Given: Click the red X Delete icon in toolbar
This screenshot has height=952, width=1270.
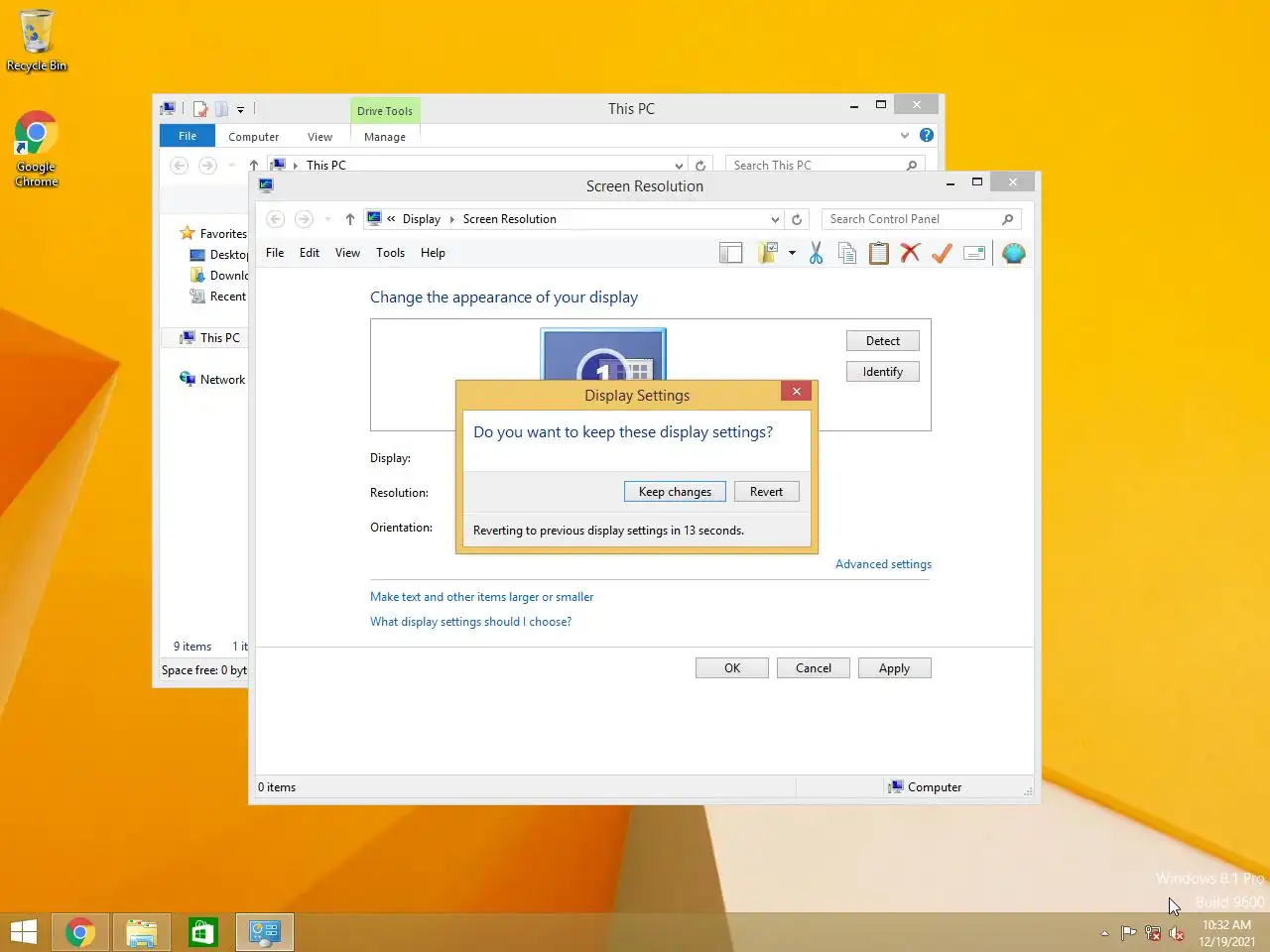Looking at the screenshot, I should click(x=910, y=254).
